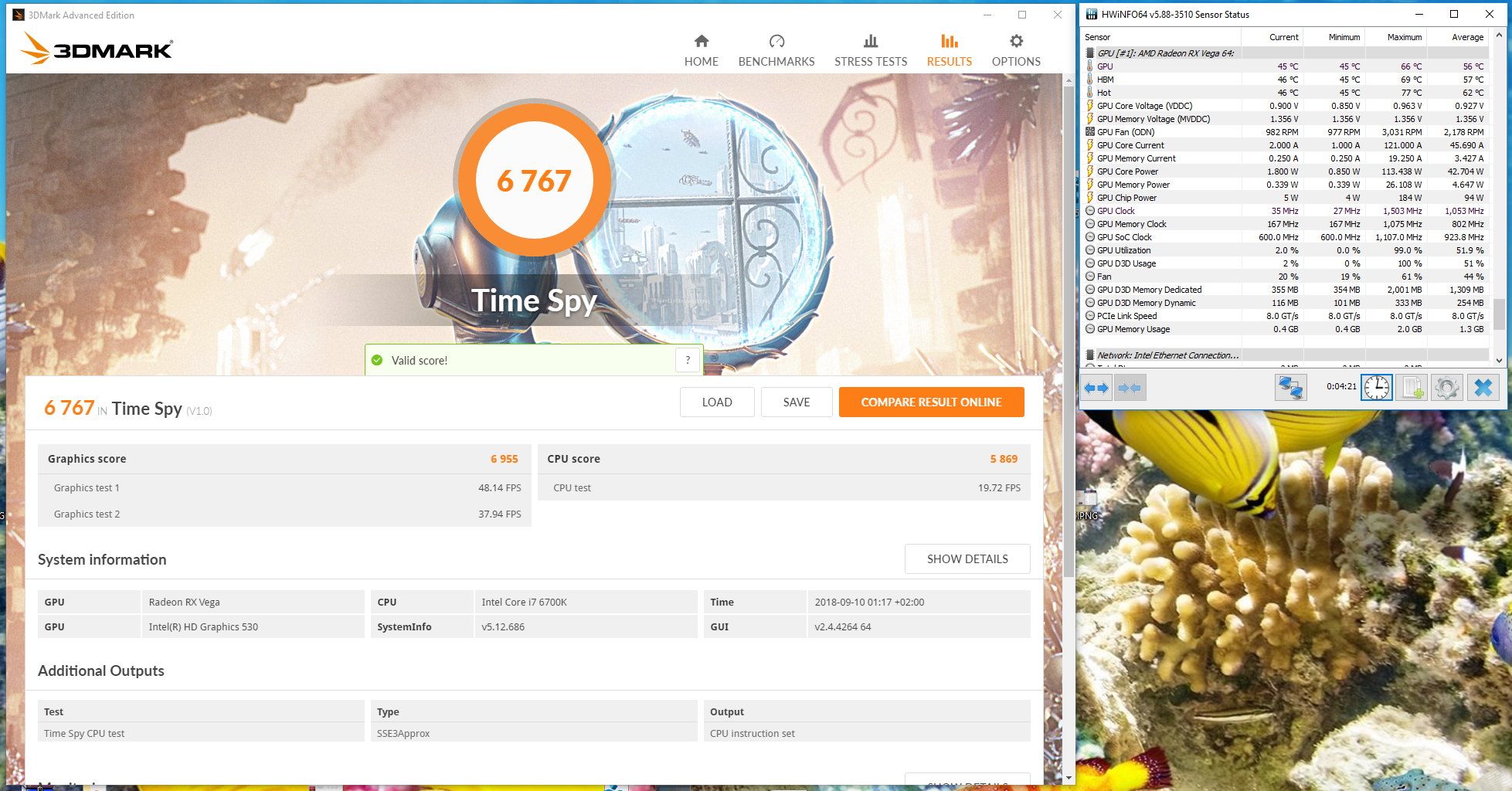
Task: Open the BENCHMARKS tab
Action: (x=776, y=51)
